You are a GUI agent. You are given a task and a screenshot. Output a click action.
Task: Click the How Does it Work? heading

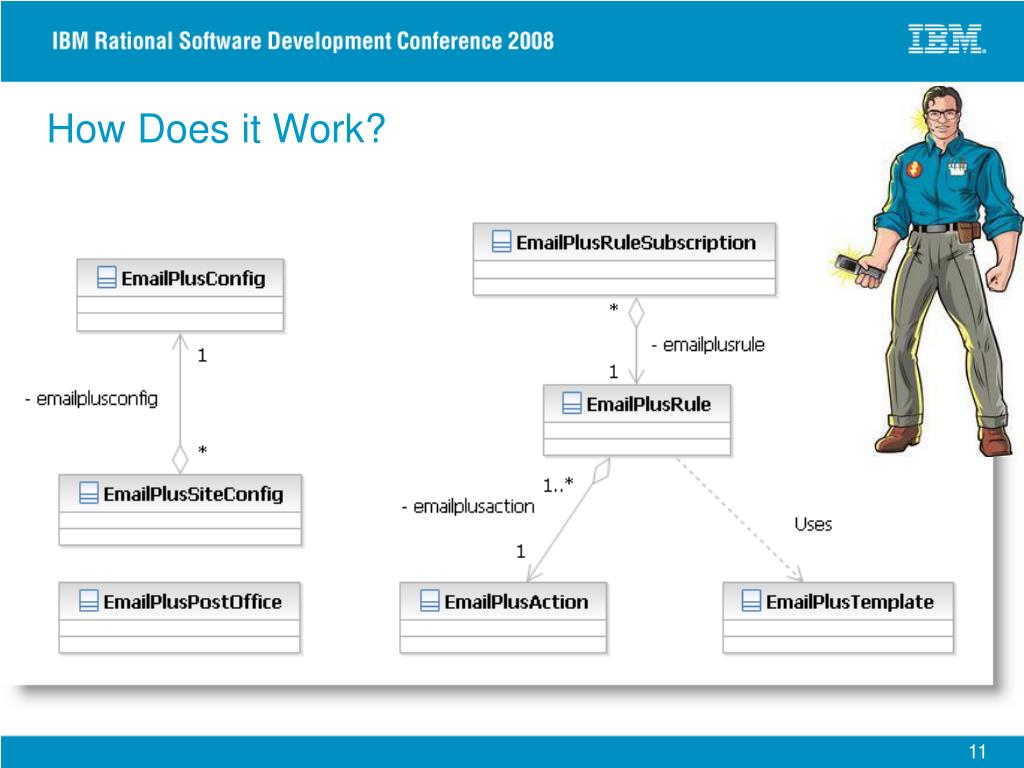pyautogui.click(x=216, y=128)
